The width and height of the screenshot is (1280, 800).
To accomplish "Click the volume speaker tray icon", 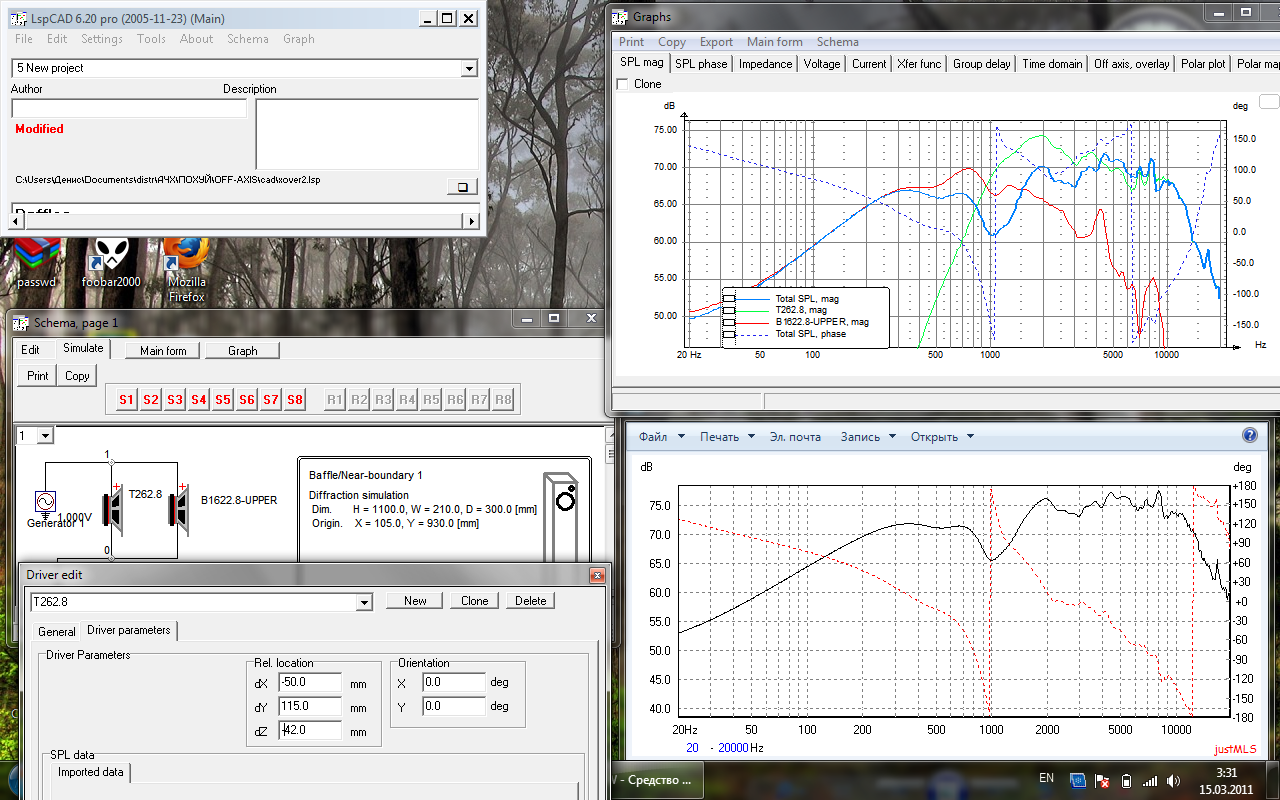I will 1173,780.
